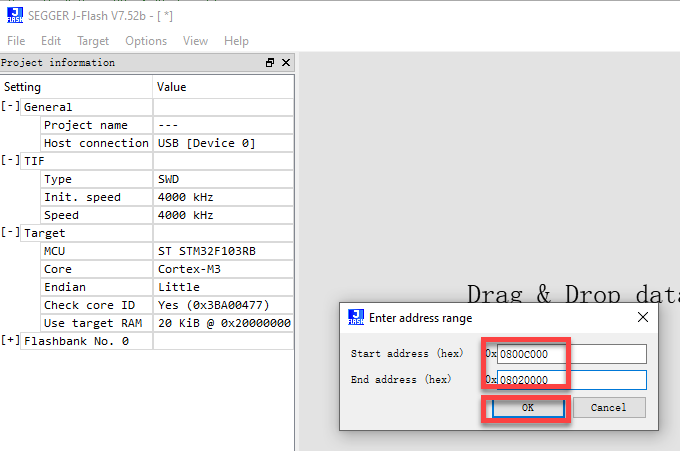This screenshot has height=451, width=680.
Task: Open the Options menu
Action: [146, 41]
